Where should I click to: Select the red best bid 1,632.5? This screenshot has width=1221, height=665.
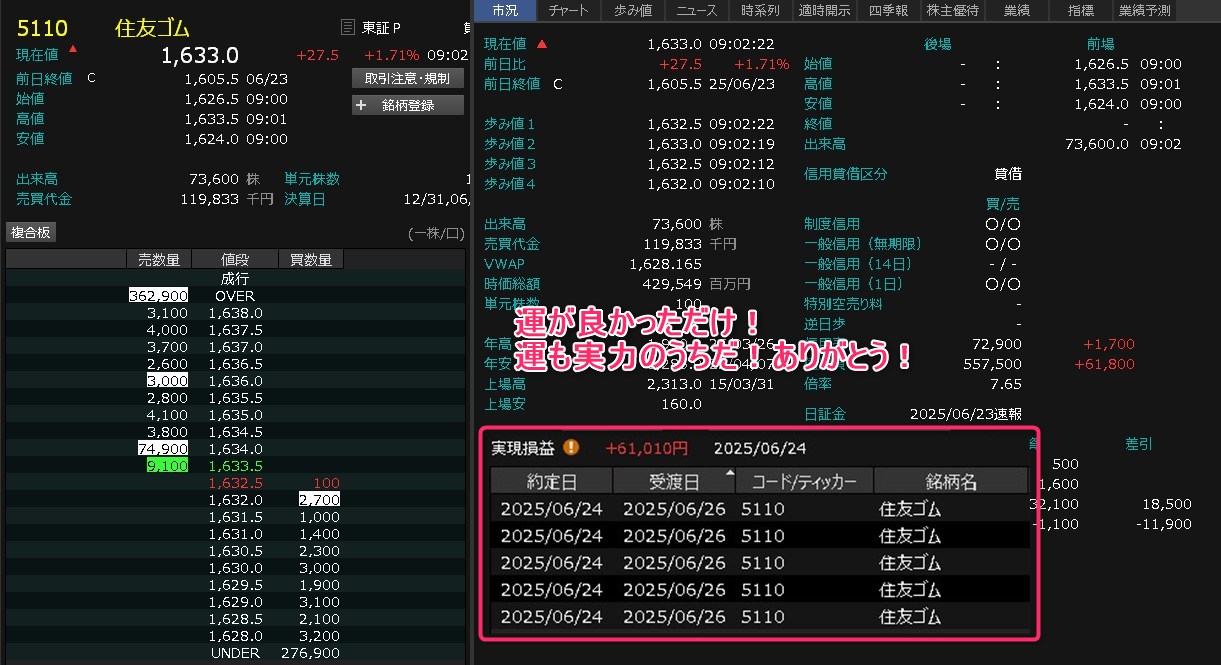pos(236,483)
